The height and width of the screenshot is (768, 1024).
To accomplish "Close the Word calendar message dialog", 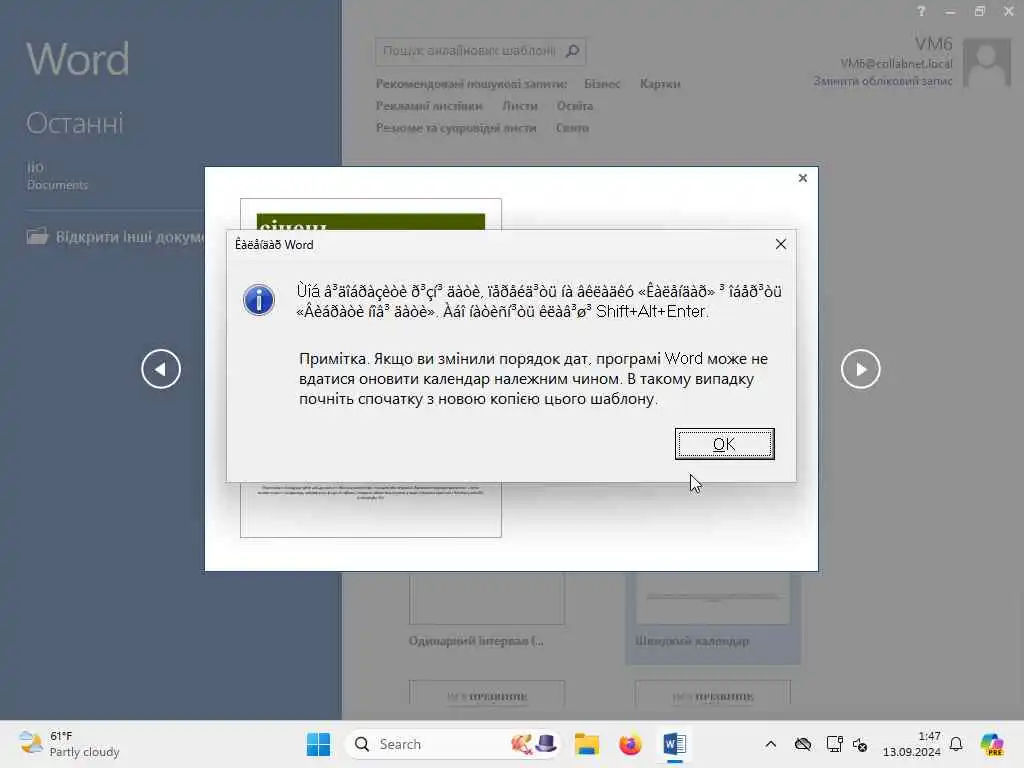I will tap(780, 244).
